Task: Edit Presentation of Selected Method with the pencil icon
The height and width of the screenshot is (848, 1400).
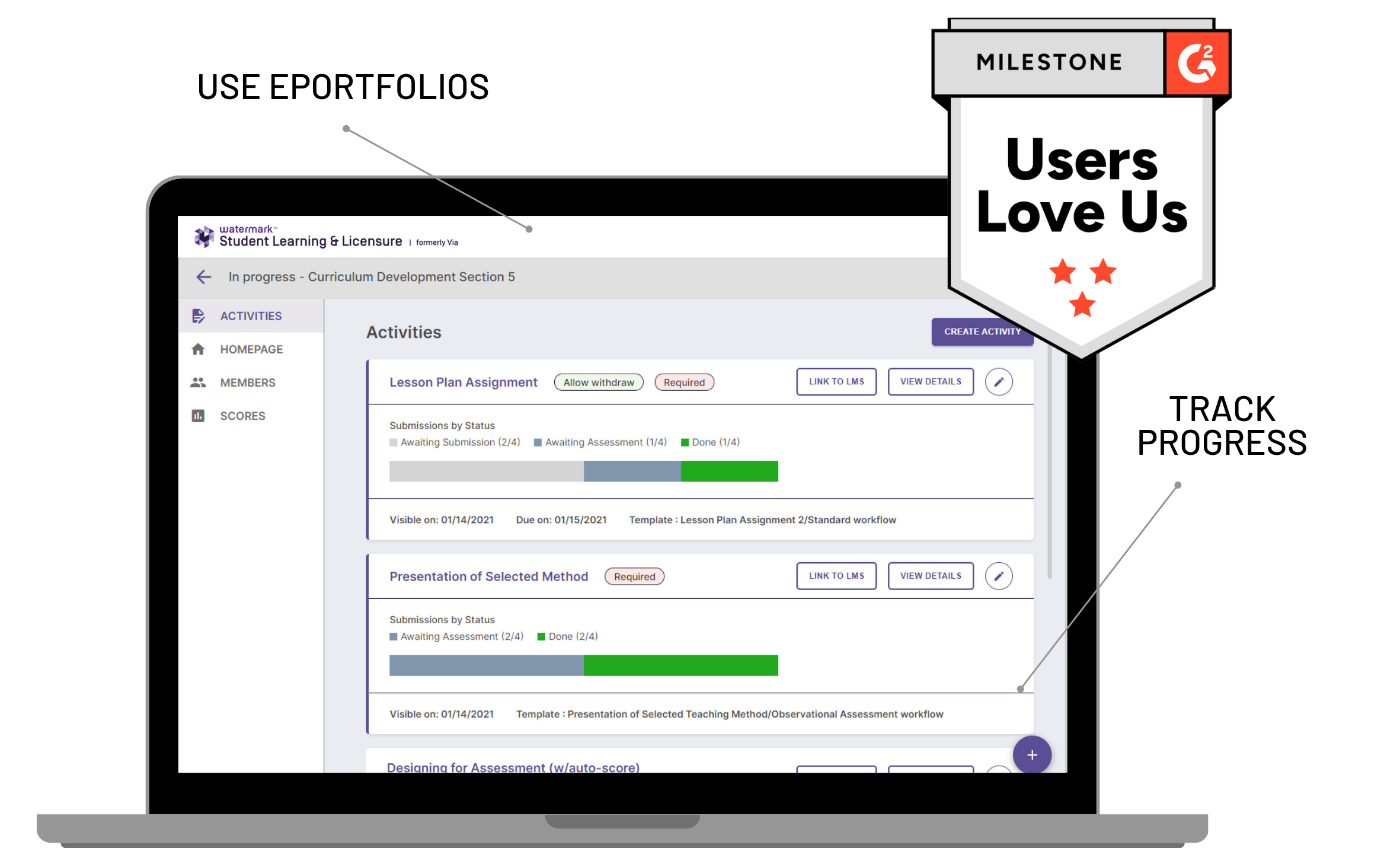Action: (x=999, y=576)
